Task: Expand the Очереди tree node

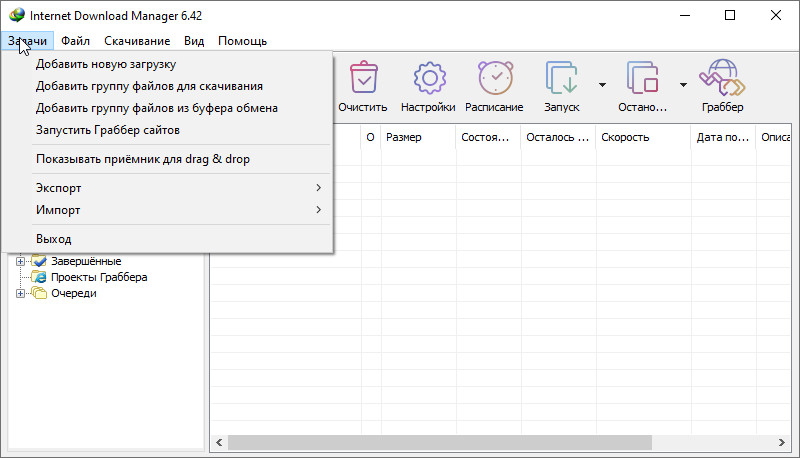Action: pyautogui.click(x=21, y=293)
